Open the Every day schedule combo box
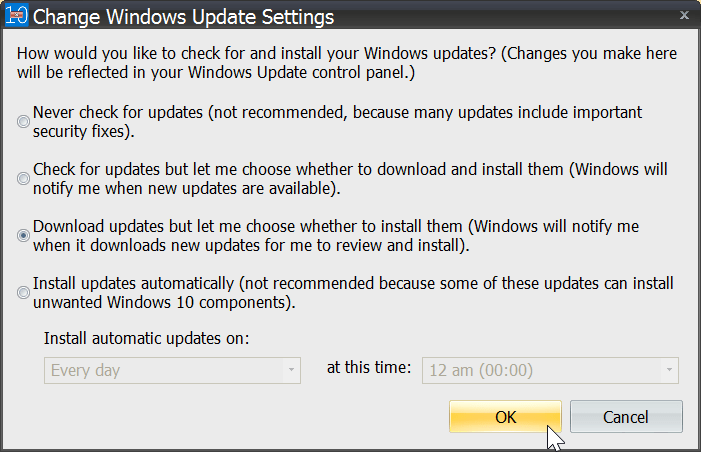The height and width of the screenshot is (452, 701). click(x=172, y=370)
